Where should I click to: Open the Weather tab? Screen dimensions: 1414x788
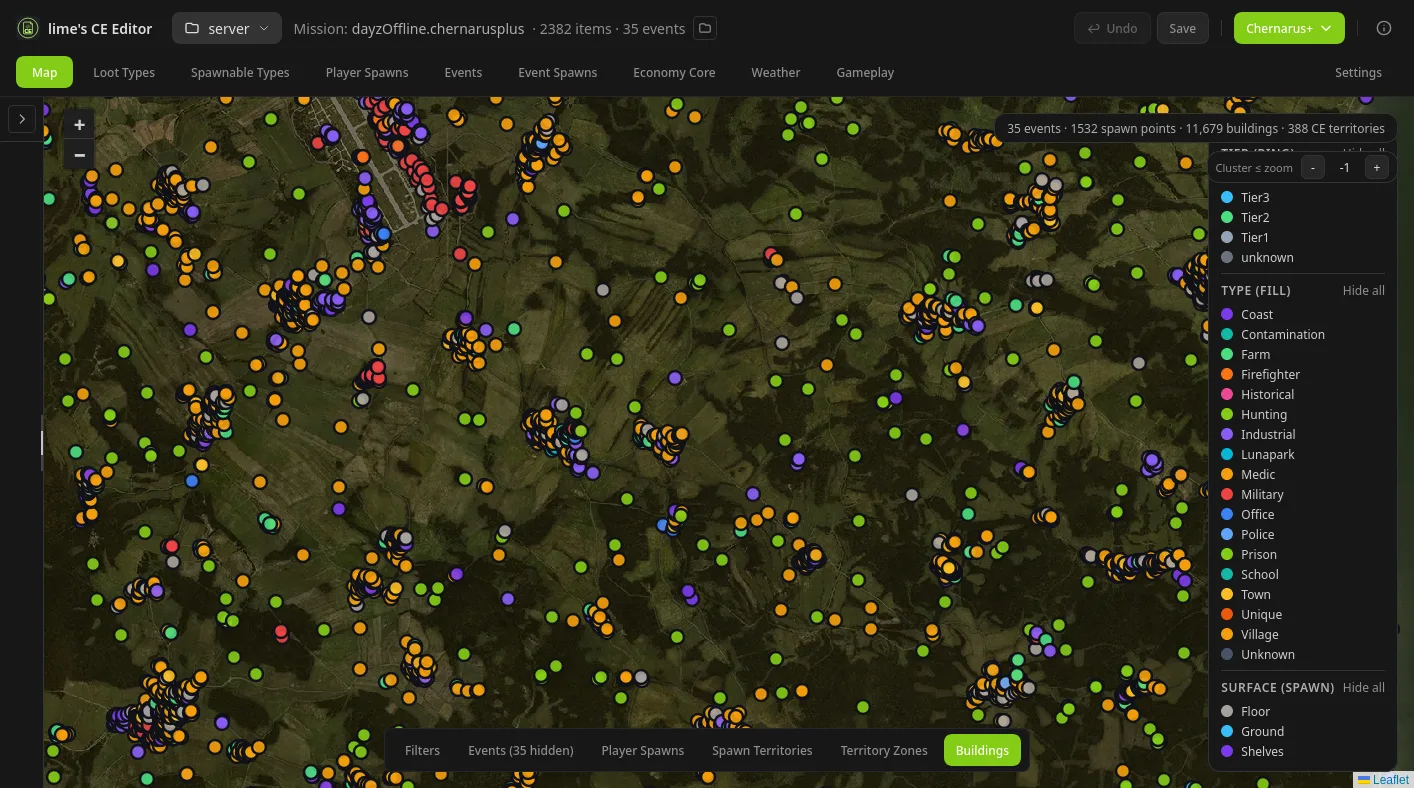776,72
